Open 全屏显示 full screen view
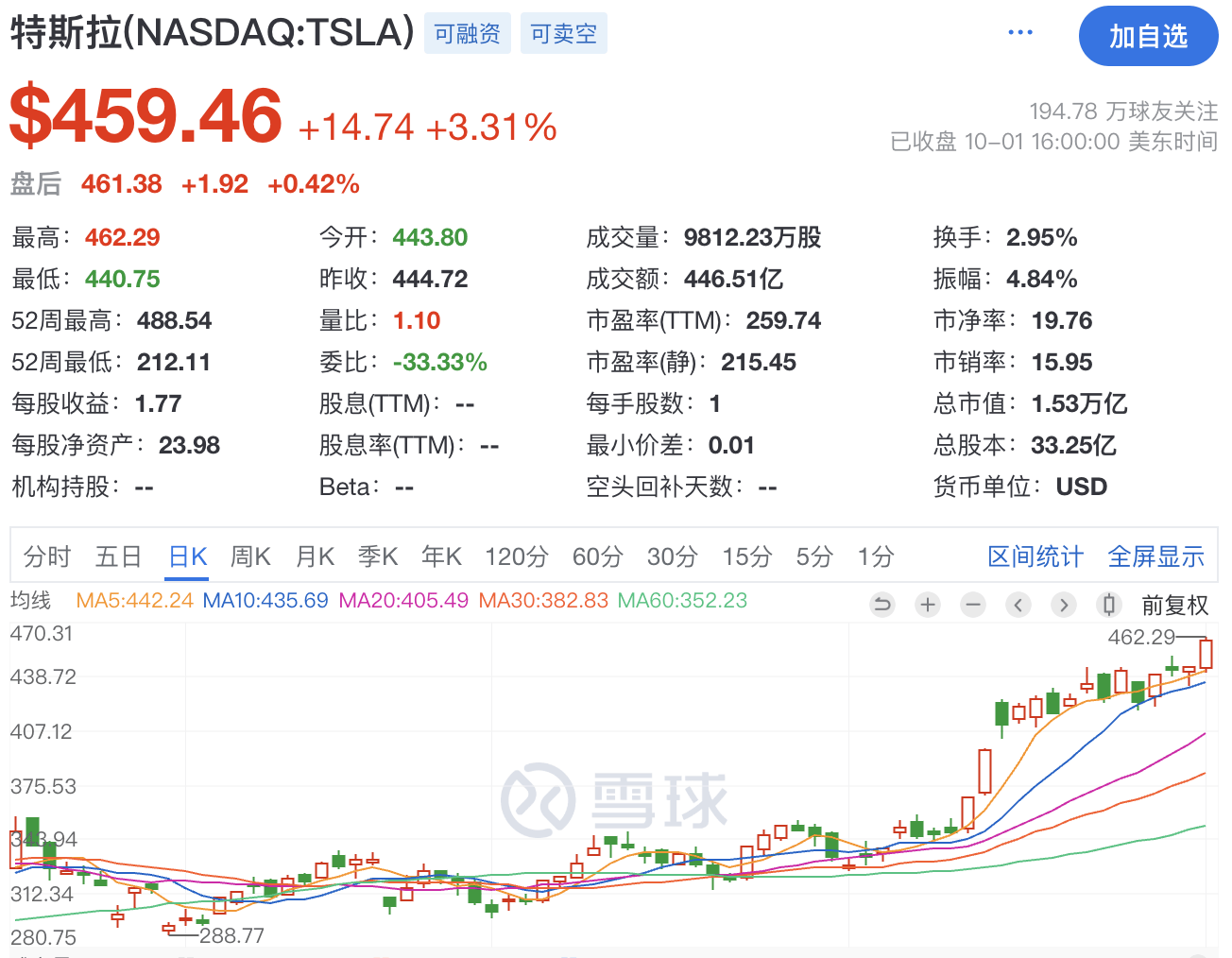This screenshot has height=958, width=1232. point(1155,556)
